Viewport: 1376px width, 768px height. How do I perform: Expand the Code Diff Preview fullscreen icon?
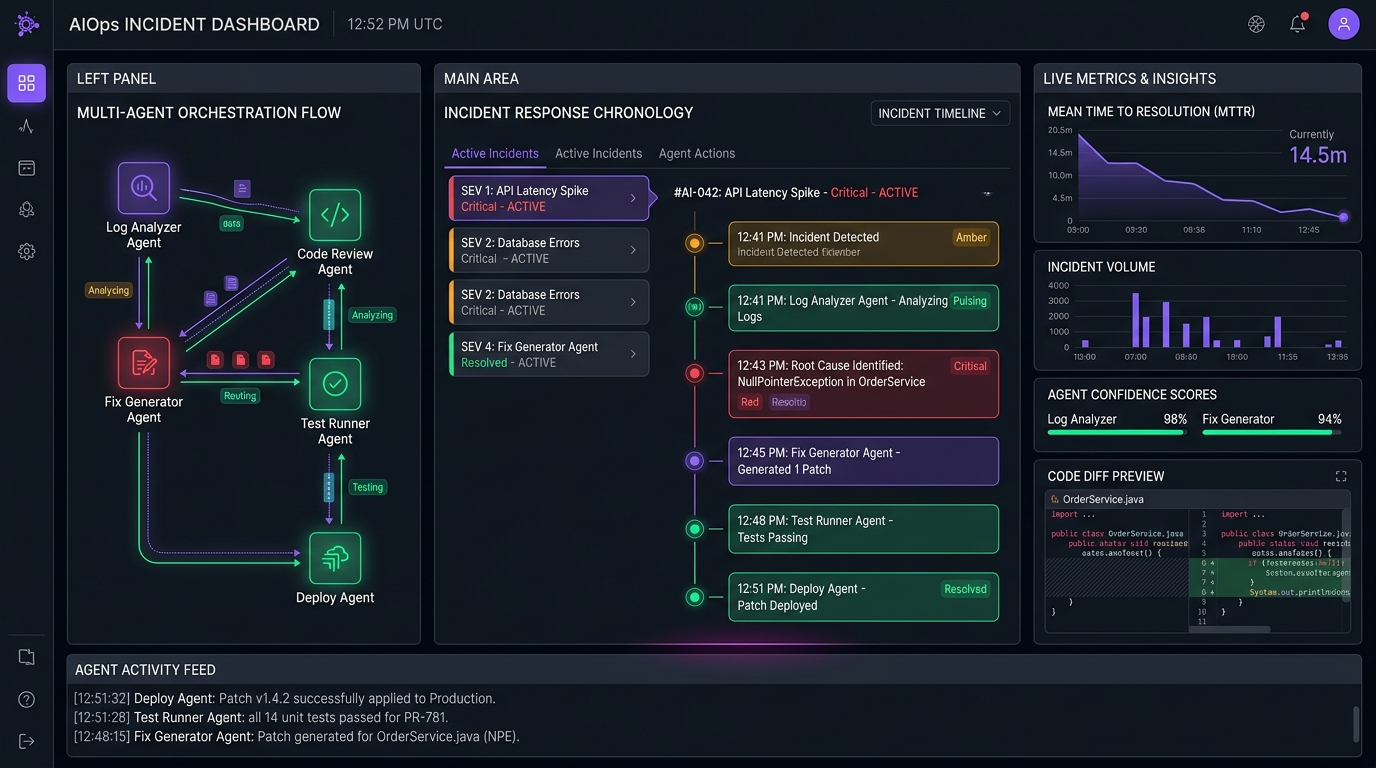coord(1341,476)
